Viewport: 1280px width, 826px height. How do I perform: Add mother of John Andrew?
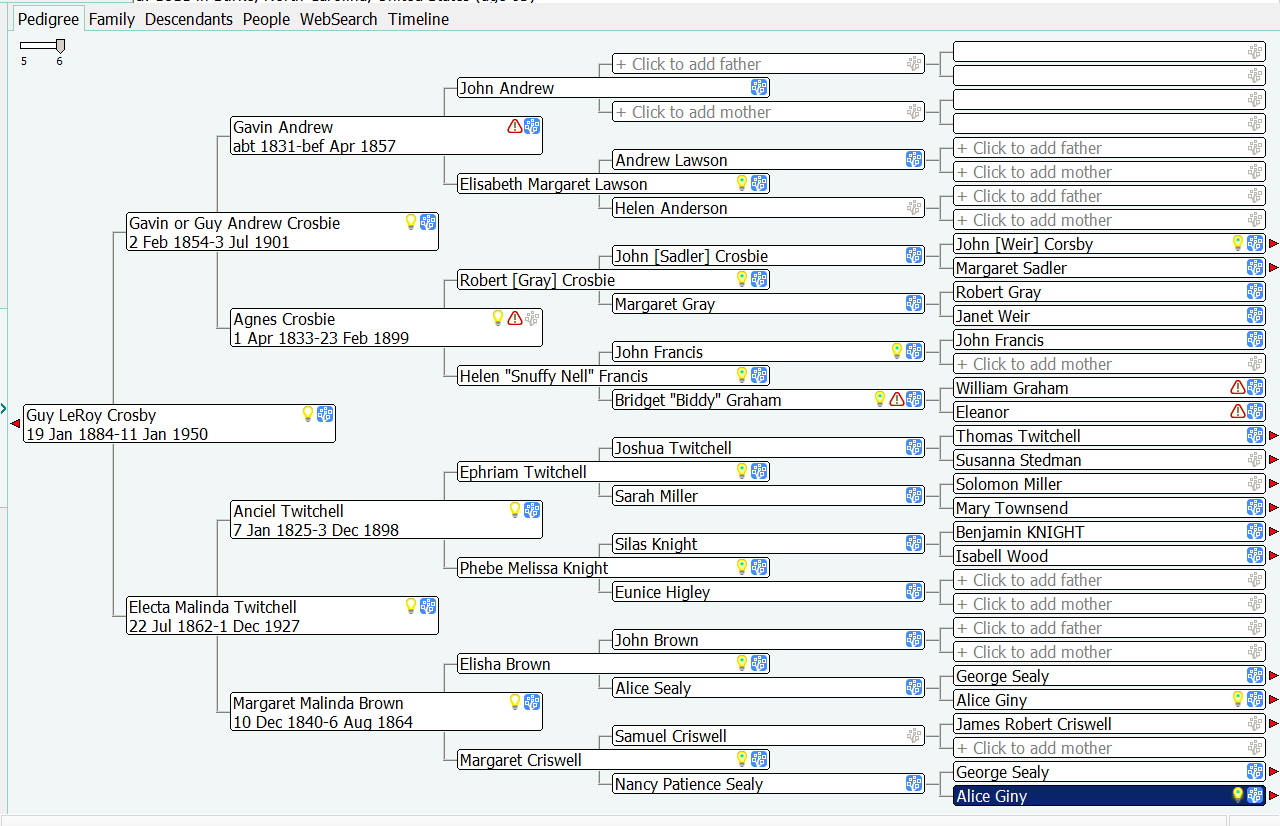(x=768, y=111)
